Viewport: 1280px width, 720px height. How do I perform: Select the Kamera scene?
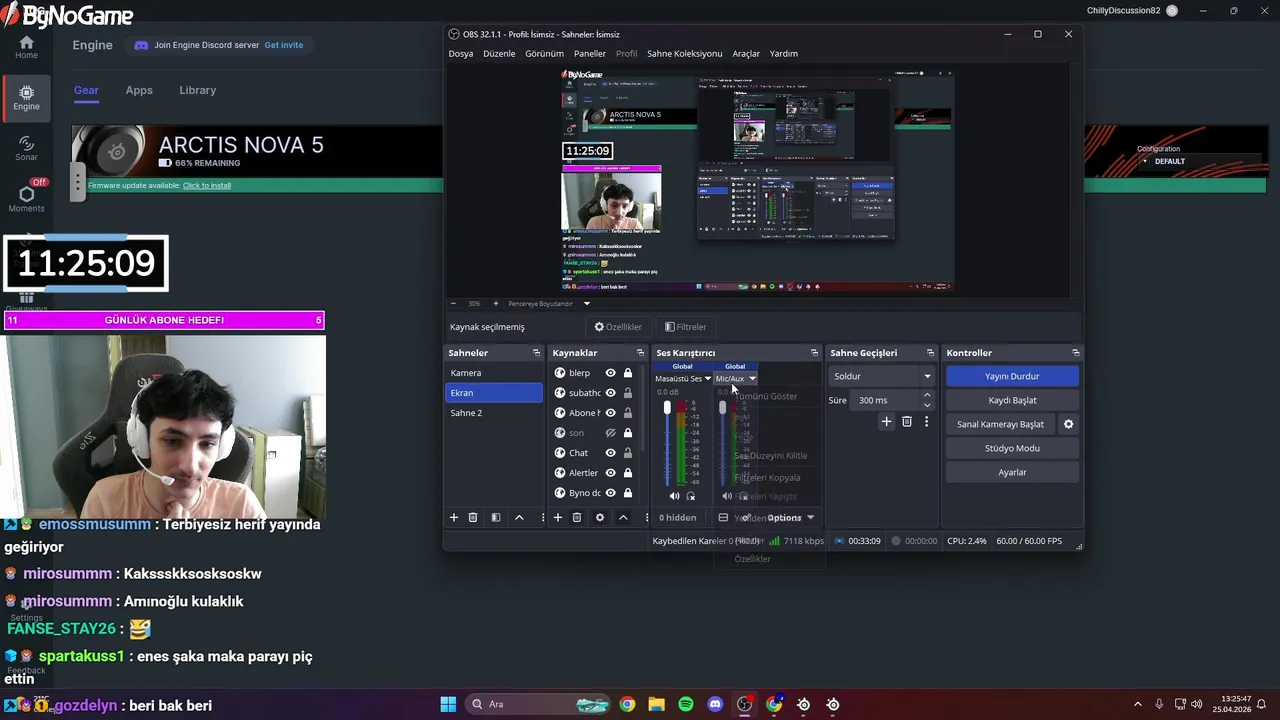tap(494, 373)
